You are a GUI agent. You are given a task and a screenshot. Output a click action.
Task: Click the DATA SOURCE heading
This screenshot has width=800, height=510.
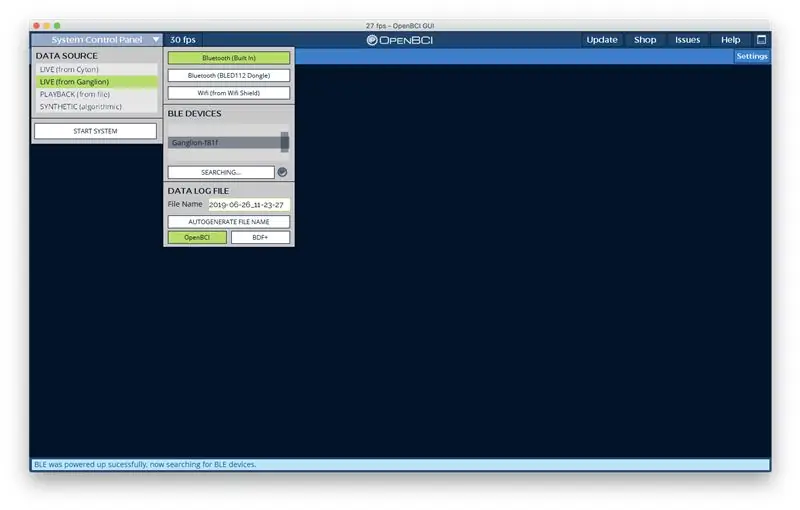66,56
